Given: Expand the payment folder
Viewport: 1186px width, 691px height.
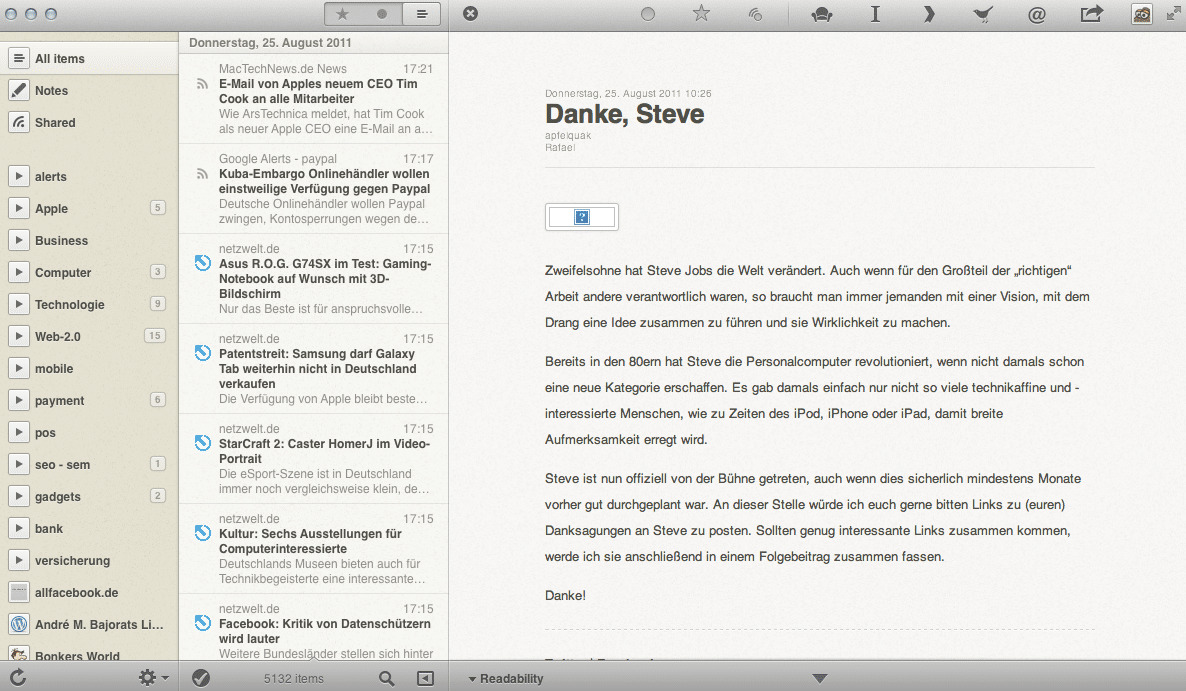Looking at the screenshot, I should pyautogui.click(x=19, y=400).
